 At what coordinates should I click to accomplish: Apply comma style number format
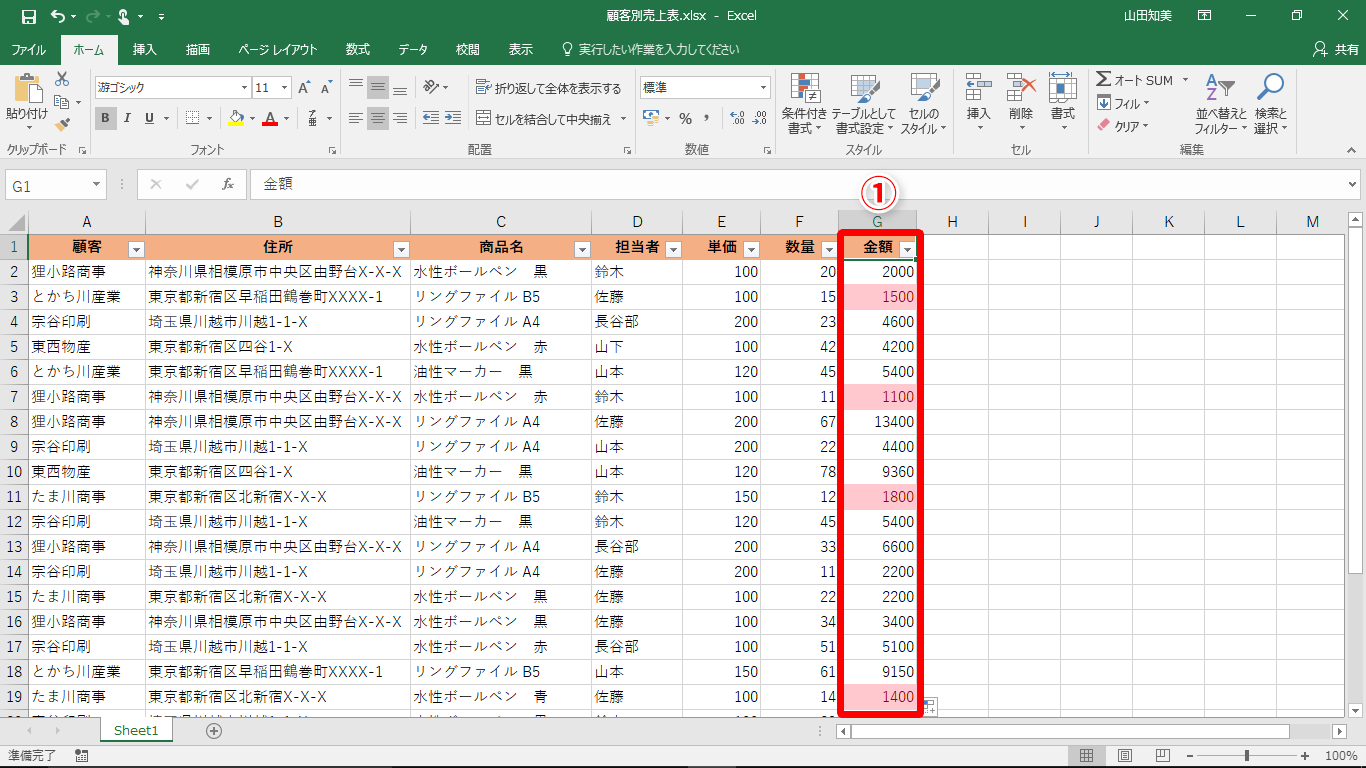(706, 118)
